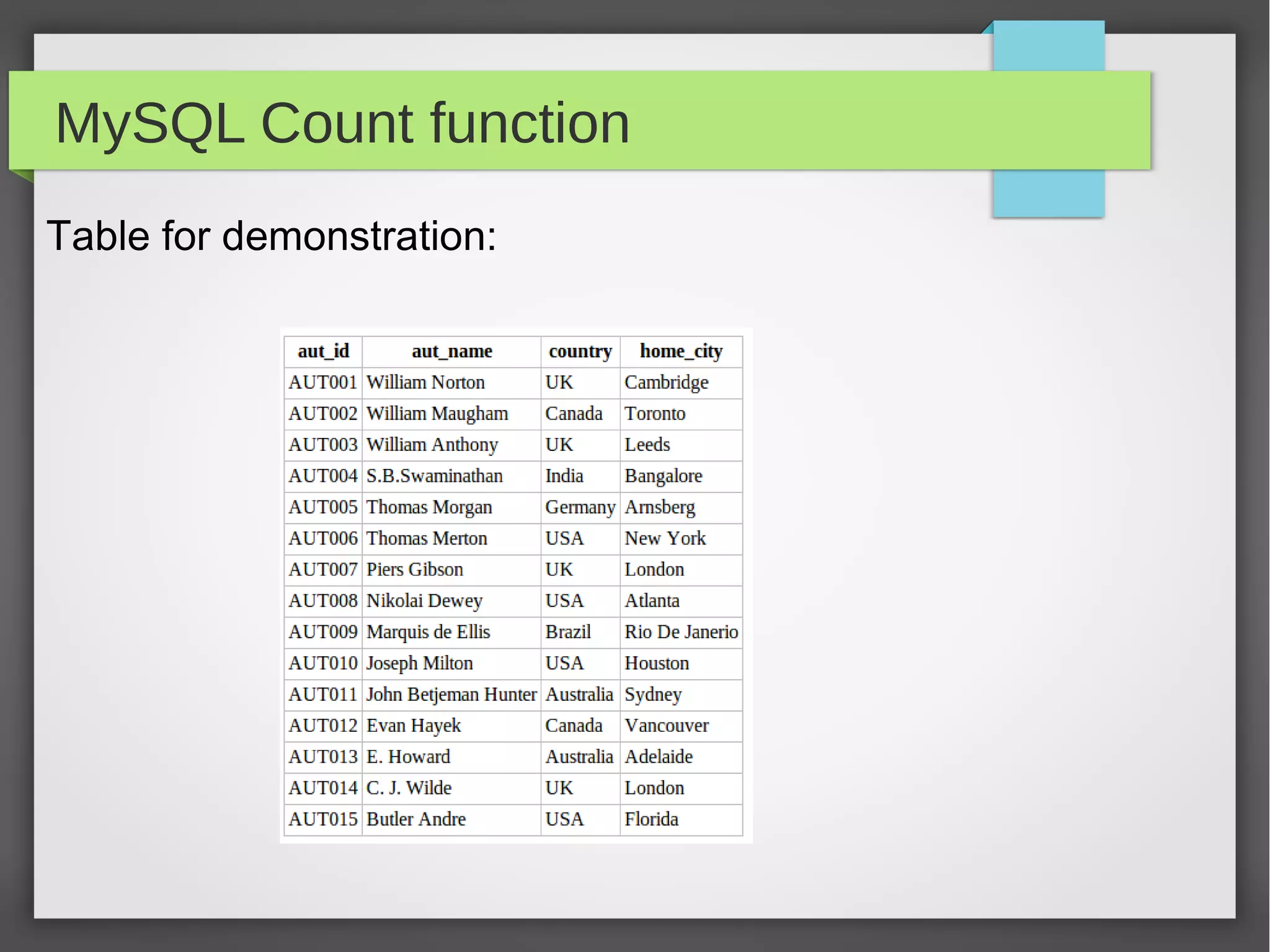This screenshot has height=952, width=1270.
Task: Select the 'aut_name' column header
Action: (x=451, y=352)
